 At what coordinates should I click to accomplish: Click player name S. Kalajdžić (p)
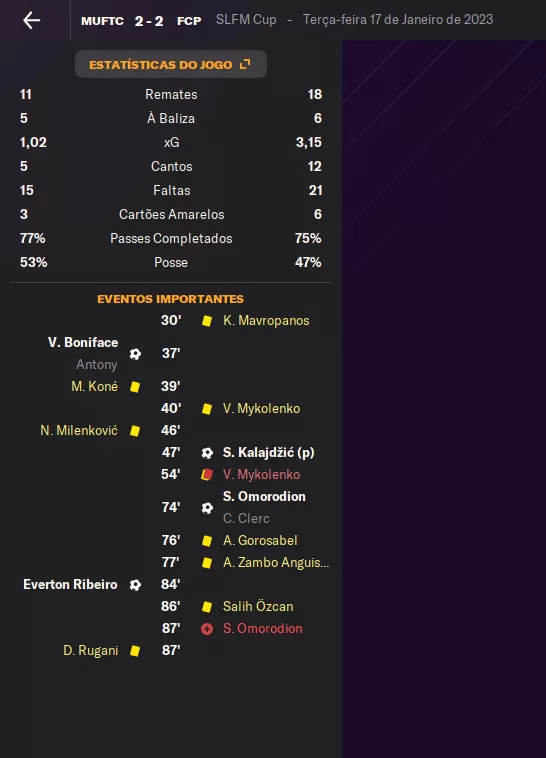tap(268, 453)
